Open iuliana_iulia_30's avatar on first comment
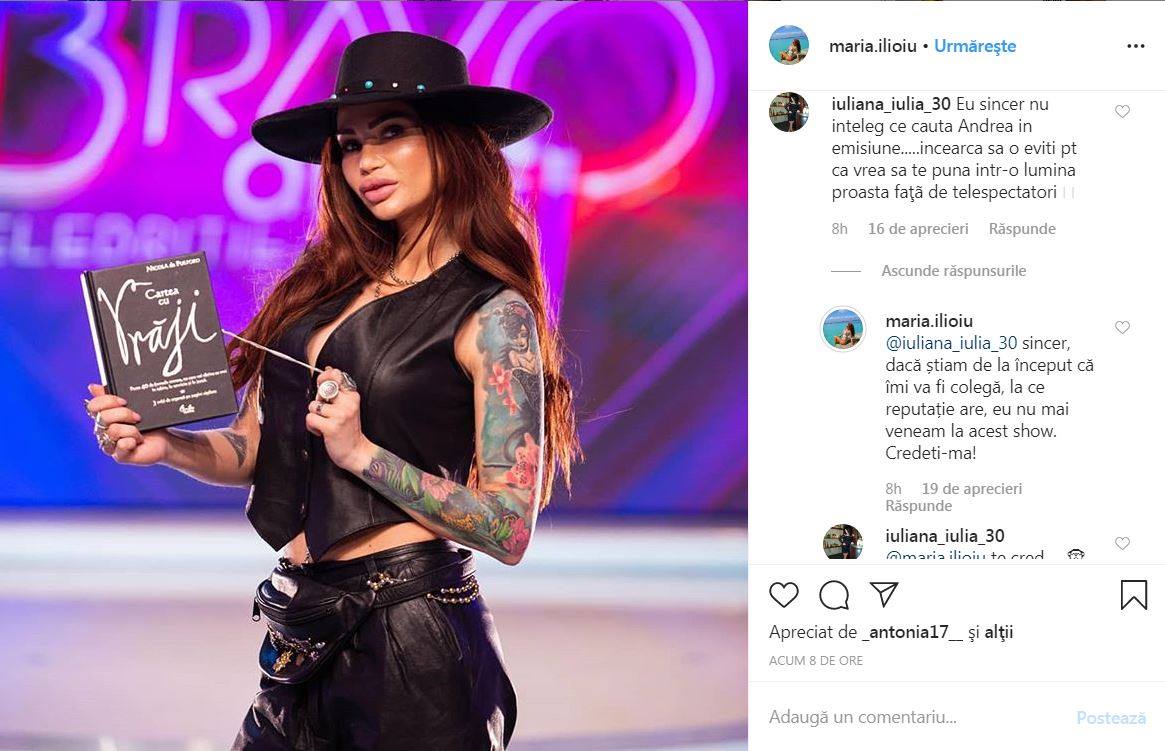 pyautogui.click(x=788, y=112)
